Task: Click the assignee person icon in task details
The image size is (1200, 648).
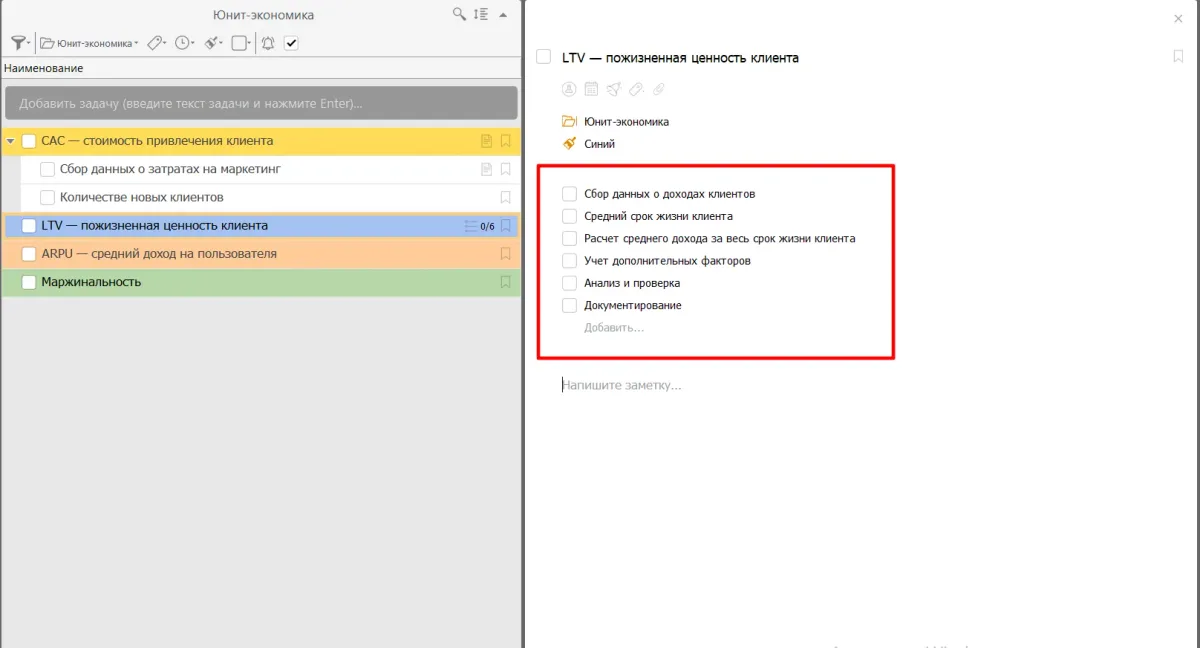Action: (569, 89)
